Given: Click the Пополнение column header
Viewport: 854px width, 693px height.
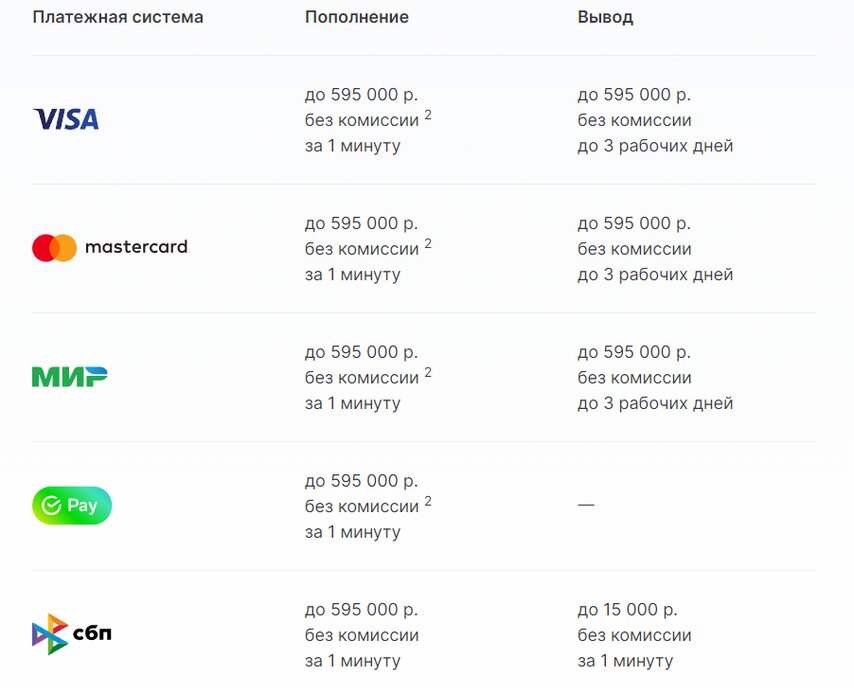Looking at the screenshot, I should 357,18.
